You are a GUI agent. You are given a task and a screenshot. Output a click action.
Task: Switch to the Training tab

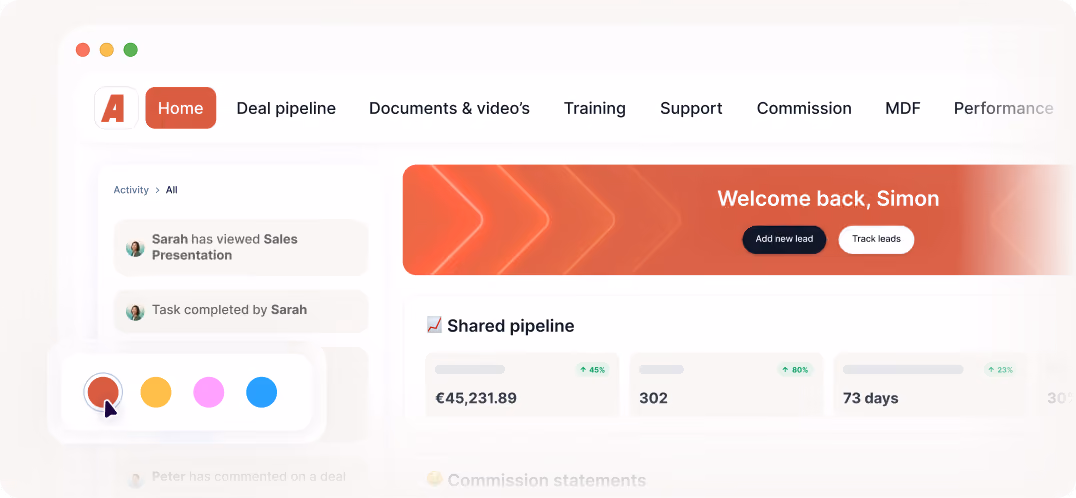pyautogui.click(x=595, y=108)
